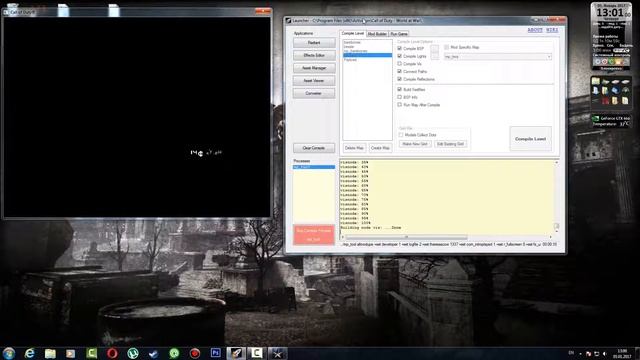Select the highlighted process in Processes list

point(313,167)
